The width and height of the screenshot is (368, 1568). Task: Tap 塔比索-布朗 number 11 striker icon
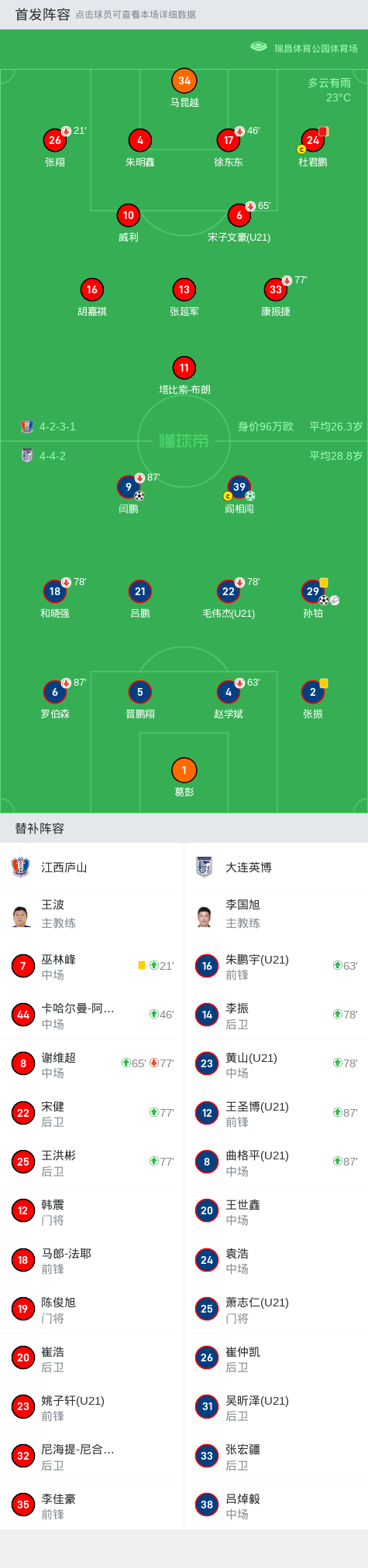[x=184, y=368]
